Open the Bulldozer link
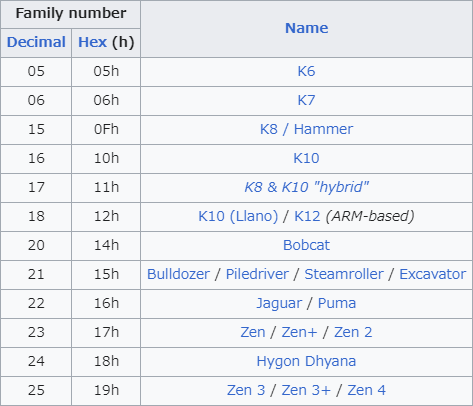 (178, 274)
